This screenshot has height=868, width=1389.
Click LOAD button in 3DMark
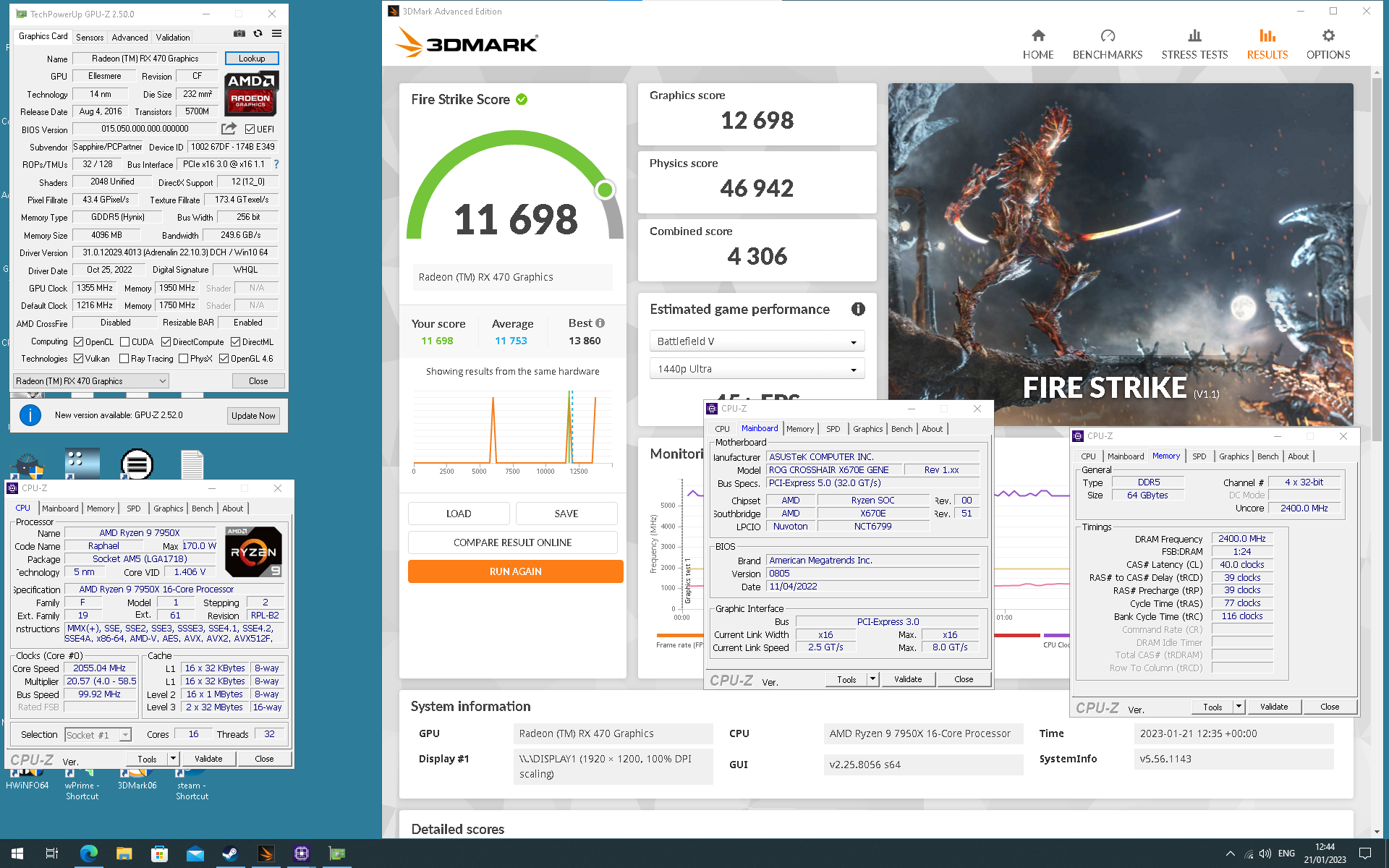(x=459, y=514)
